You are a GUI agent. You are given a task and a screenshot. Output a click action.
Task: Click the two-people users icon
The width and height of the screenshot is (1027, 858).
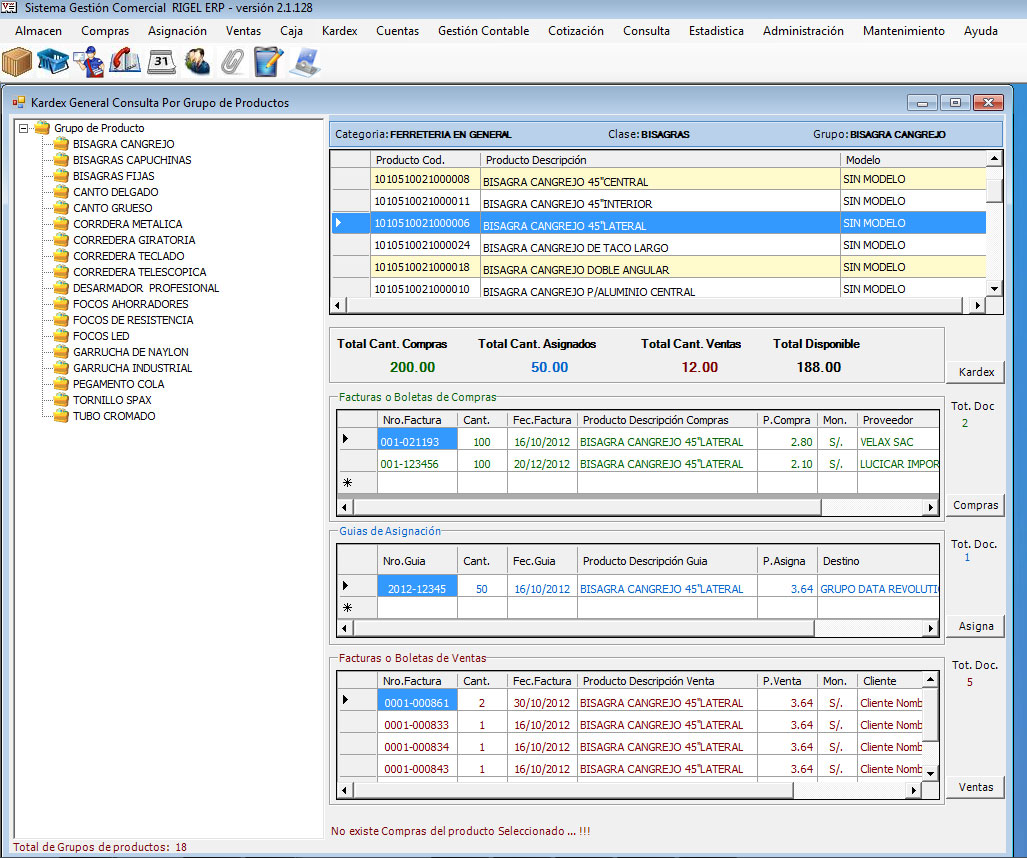click(197, 62)
